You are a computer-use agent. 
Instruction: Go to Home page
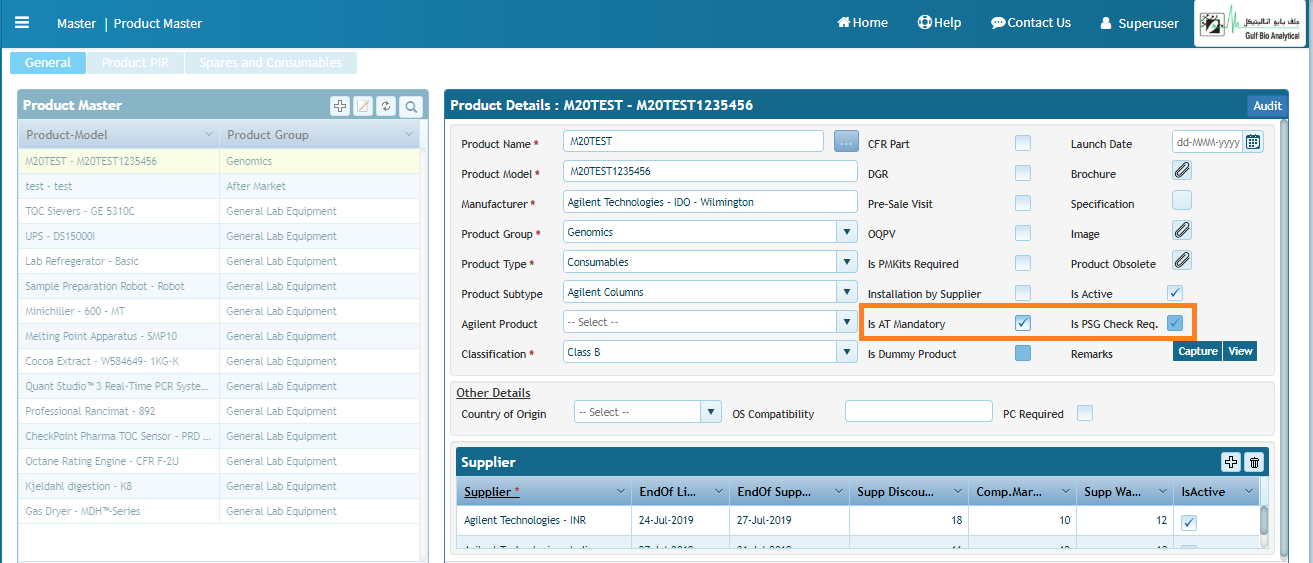point(862,23)
